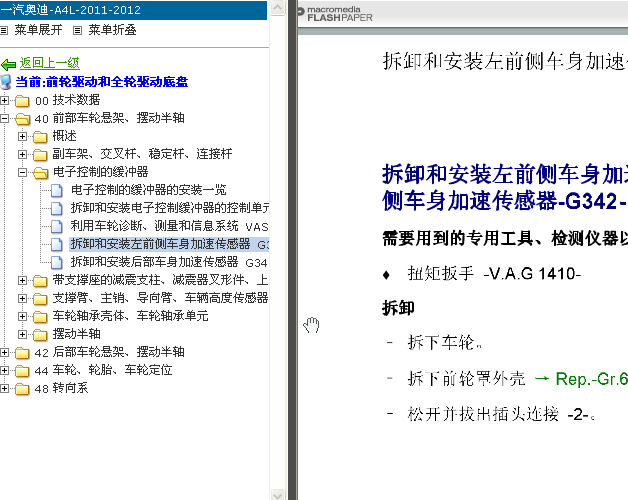This screenshot has height=500, width=628.
Task: Click 当前:前轮驱动和全轮驱动底盘 heading
Action: [x=102, y=82]
